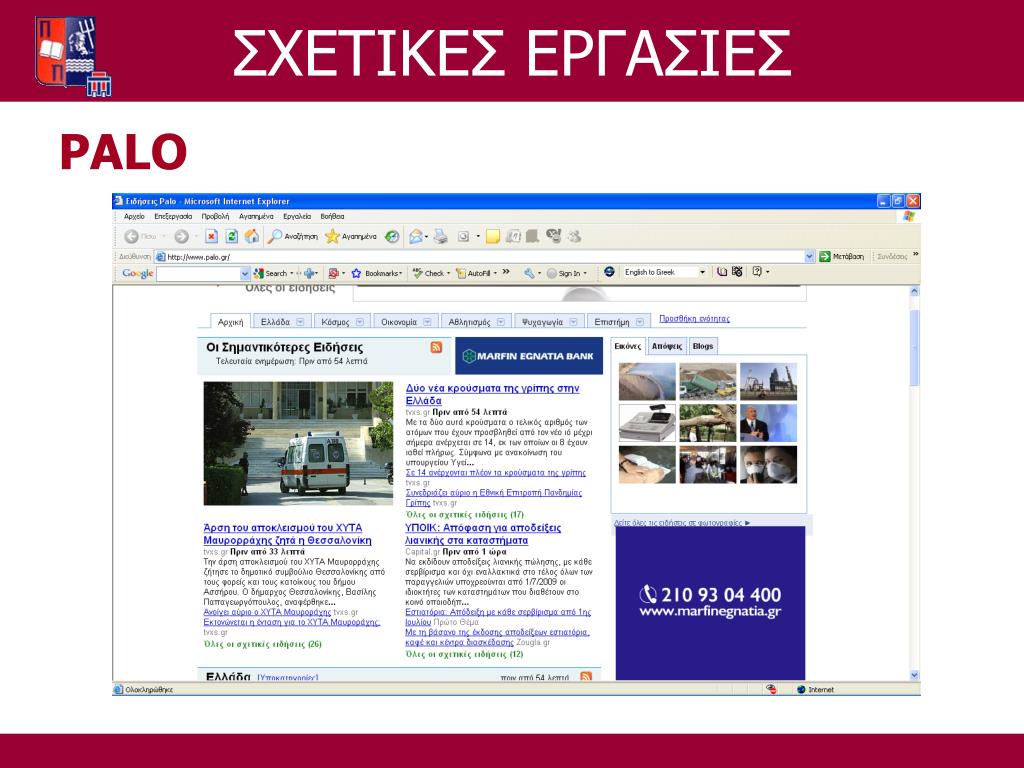Image resolution: width=1024 pixels, height=768 pixels.
Task: Open the Προβολή menu
Action: coord(215,216)
